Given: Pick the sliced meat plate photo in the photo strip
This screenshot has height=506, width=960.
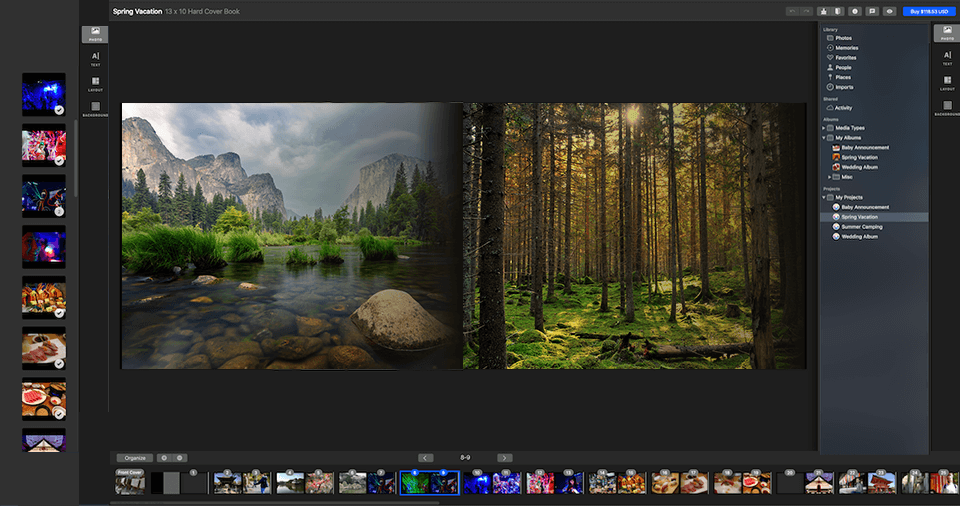Looking at the screenshot, I should point(44,348).
